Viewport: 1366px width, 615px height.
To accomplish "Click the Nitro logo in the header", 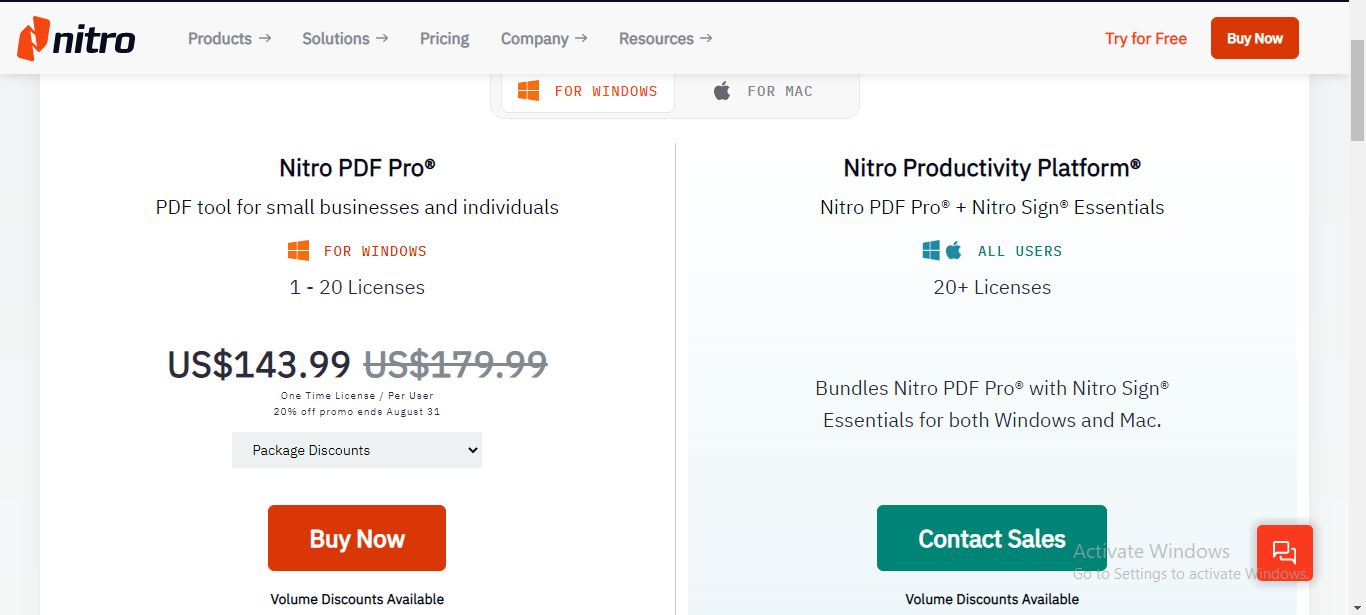I will 76,39.
